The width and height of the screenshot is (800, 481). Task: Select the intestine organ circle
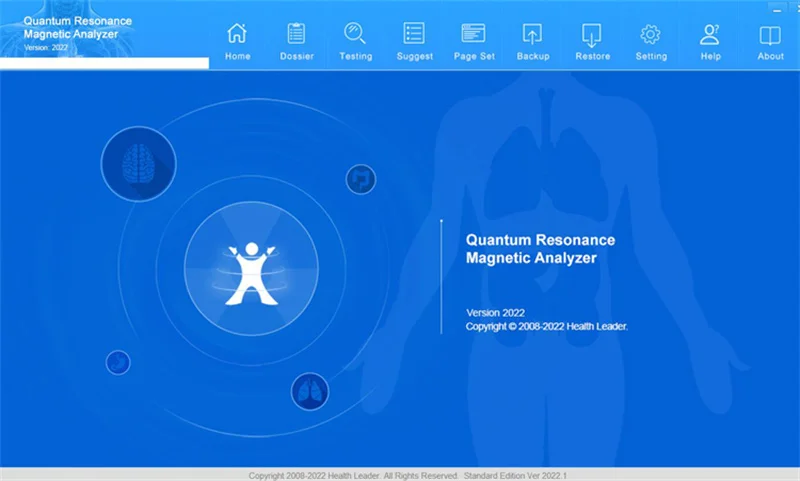(x=361, y=179)
